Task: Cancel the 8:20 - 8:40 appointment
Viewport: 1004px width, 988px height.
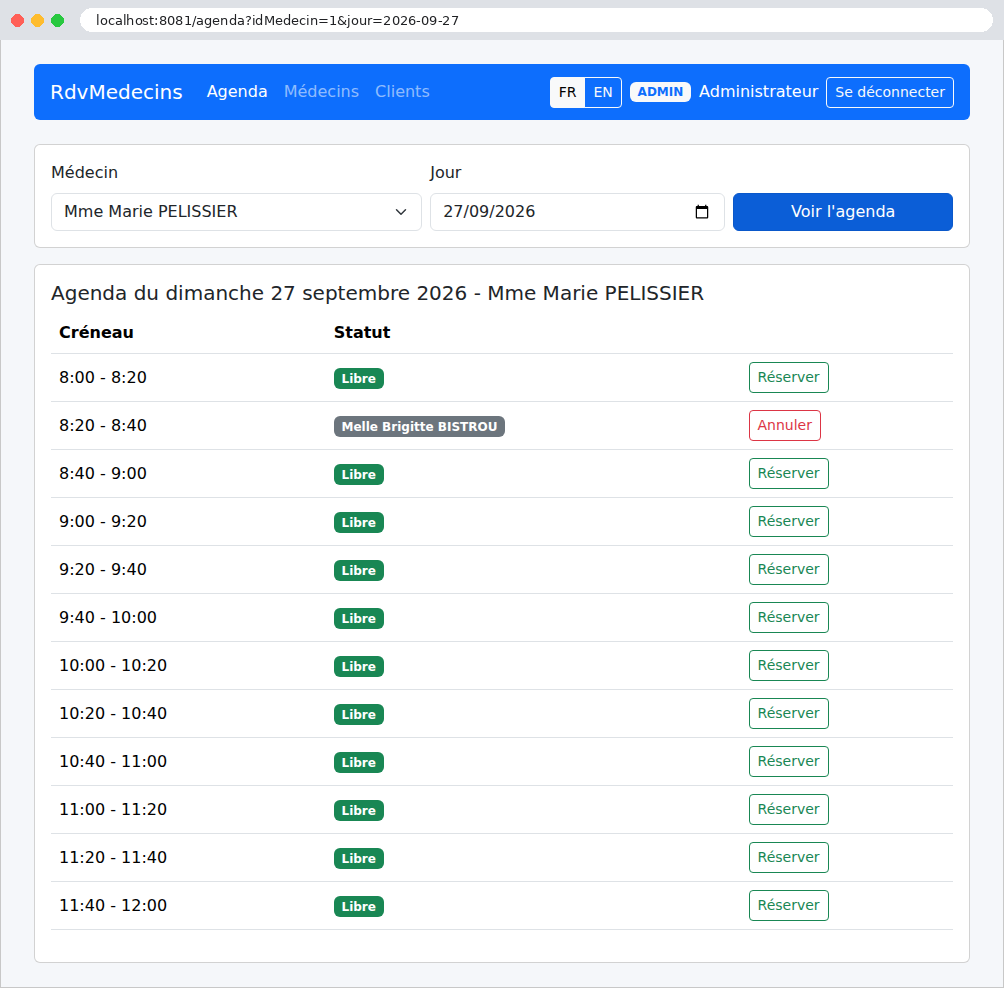Action: (x=785, y=426)
